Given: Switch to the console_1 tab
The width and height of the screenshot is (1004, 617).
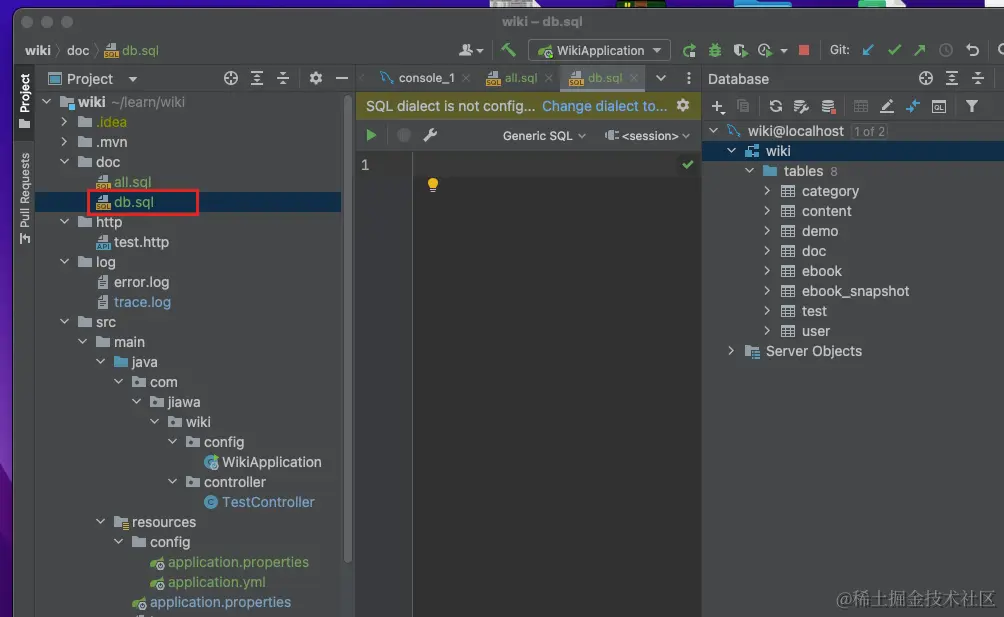Looking at the screenshot, I should coord(425,78).
